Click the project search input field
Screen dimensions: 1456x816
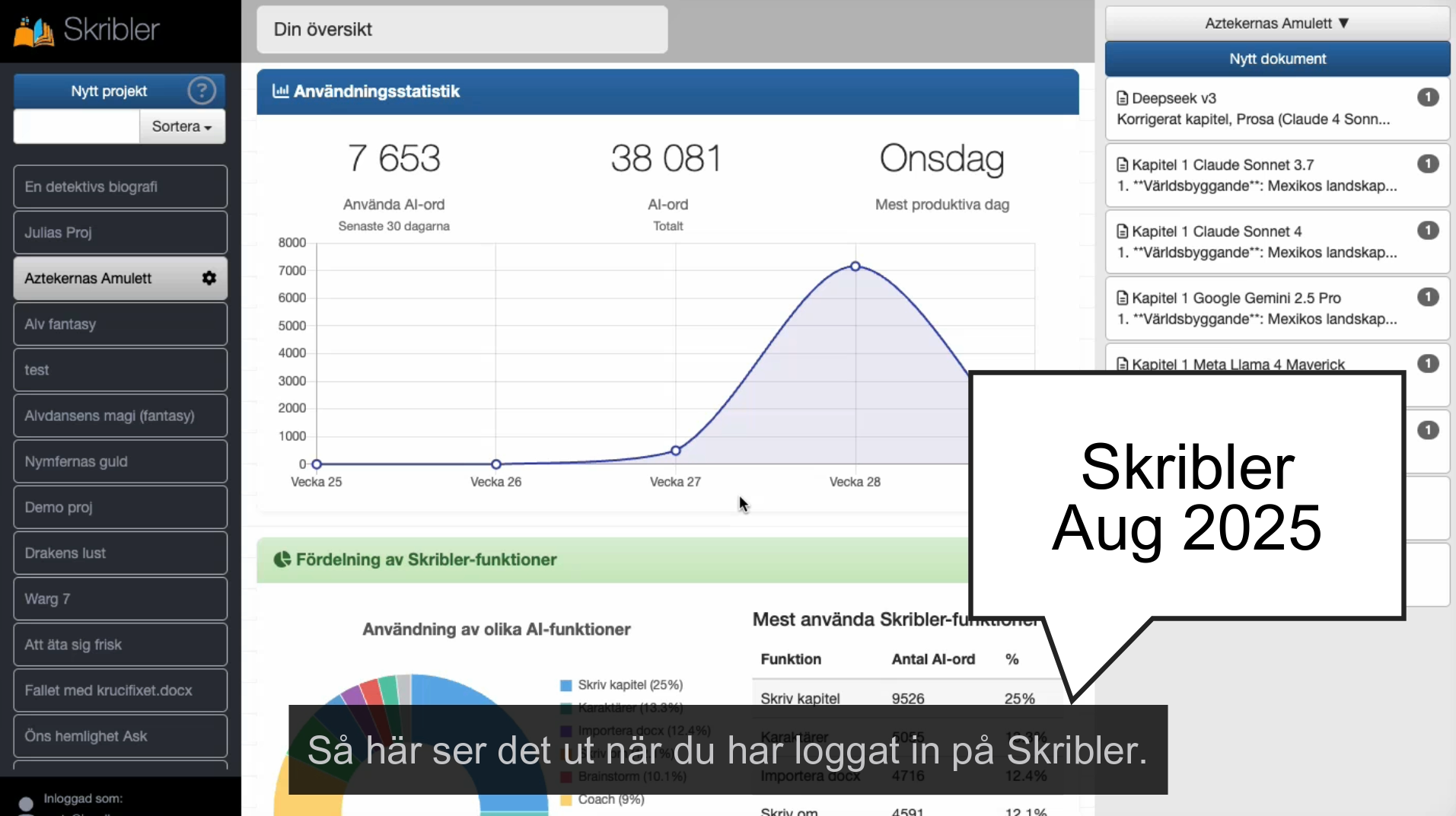[77, 126]
